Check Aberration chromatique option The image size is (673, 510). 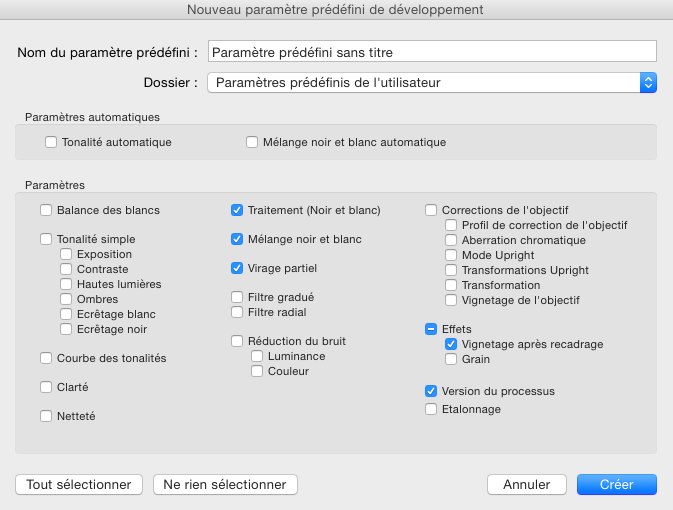click(x=451, y=240)
